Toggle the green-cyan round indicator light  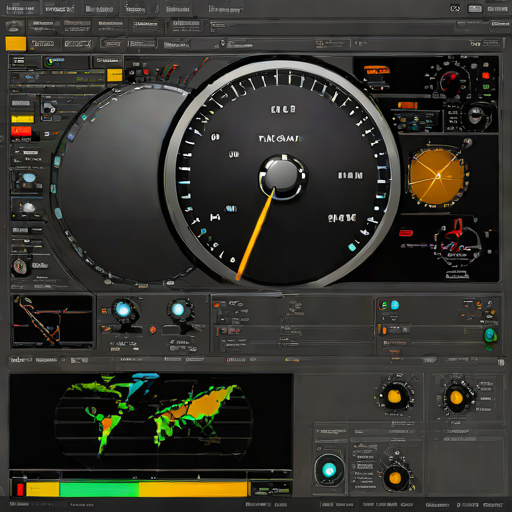point(490,335)
